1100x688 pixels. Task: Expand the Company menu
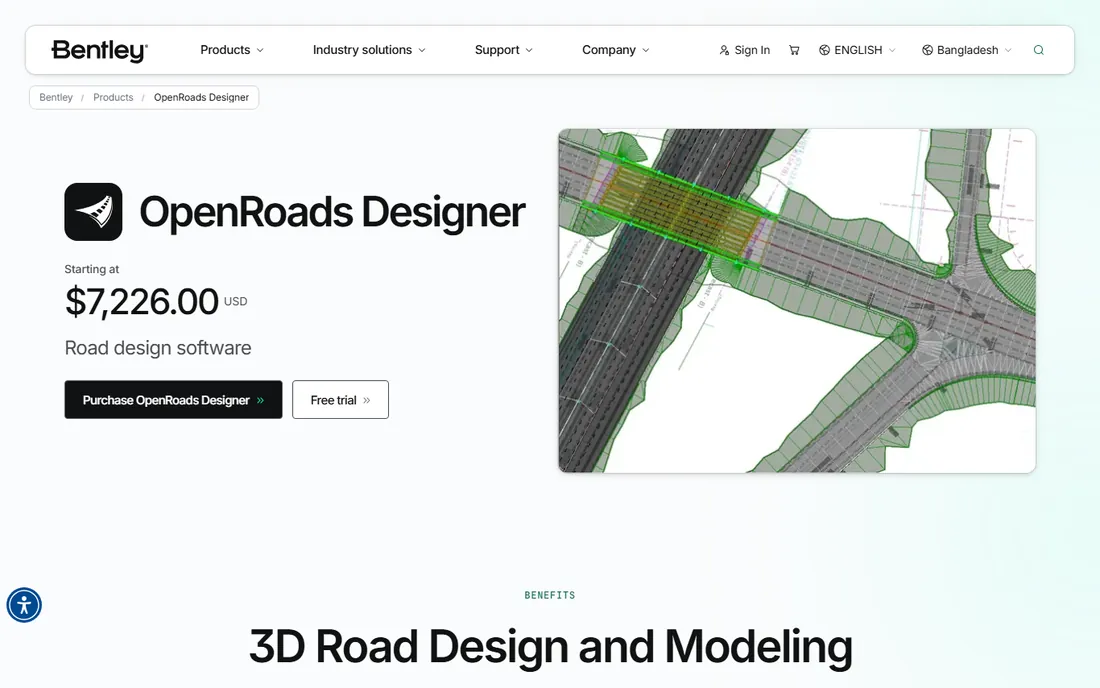click(x=616, y=50)
